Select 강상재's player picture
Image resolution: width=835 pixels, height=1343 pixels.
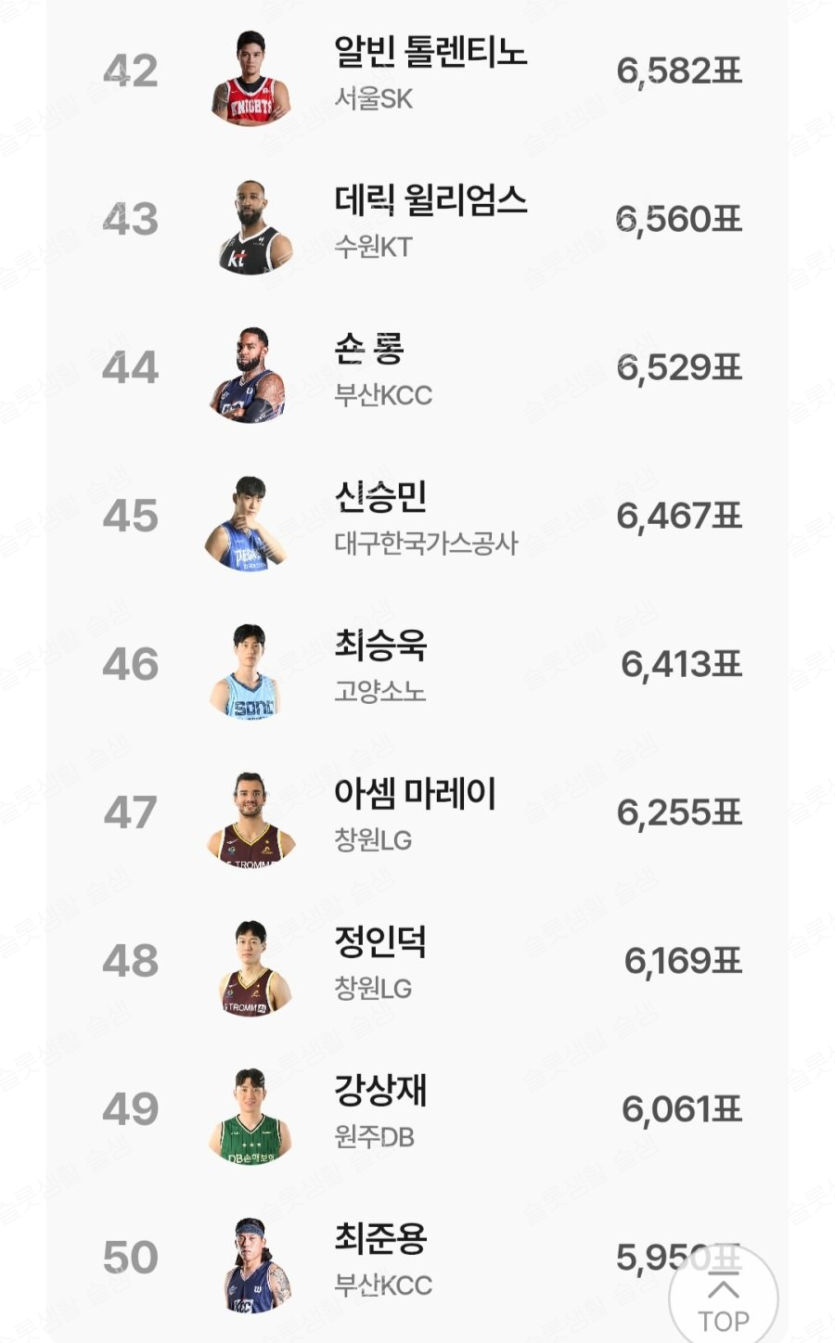point(250,1116)
